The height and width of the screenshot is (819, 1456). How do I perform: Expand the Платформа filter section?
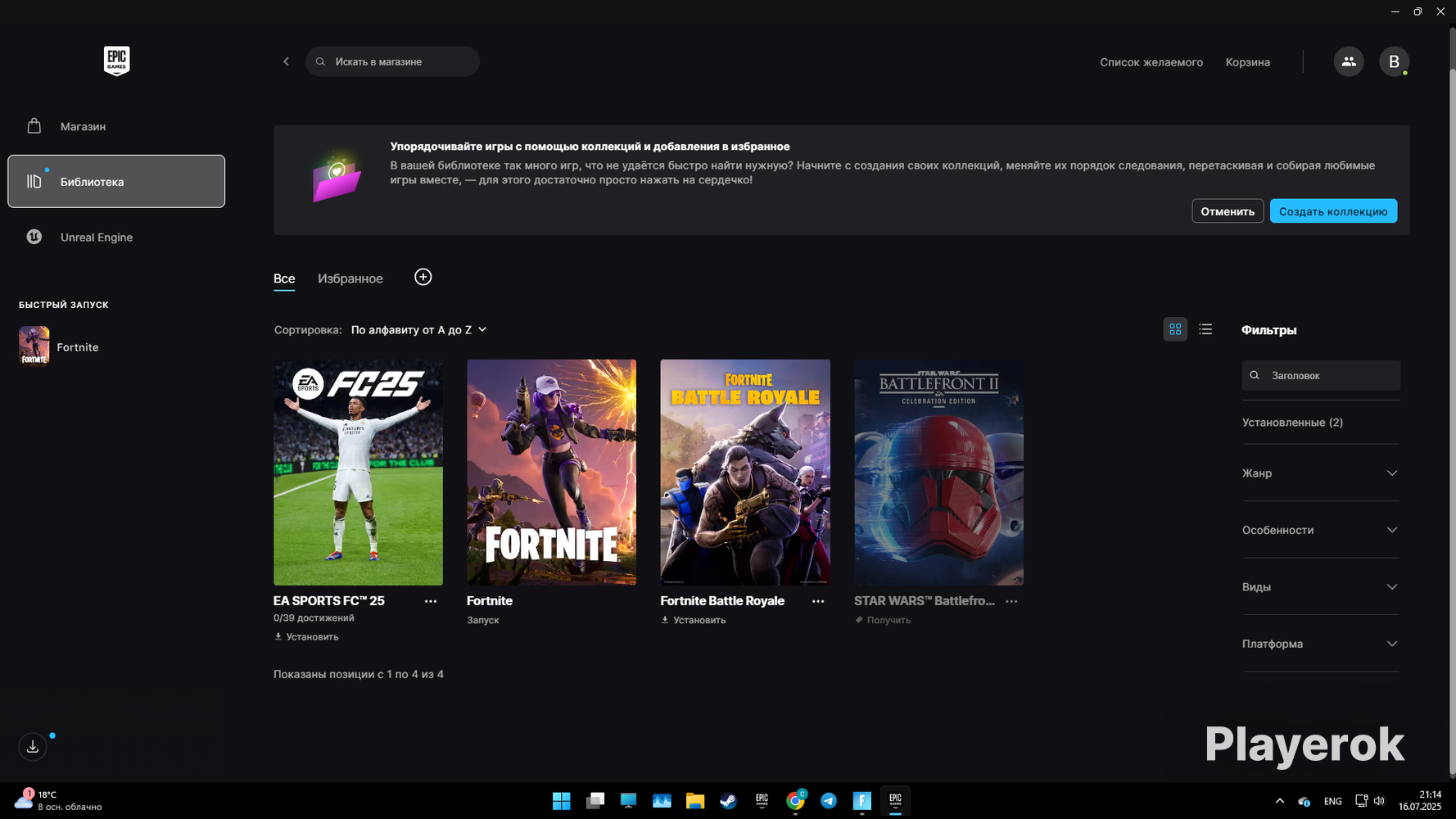point(1320,644)
